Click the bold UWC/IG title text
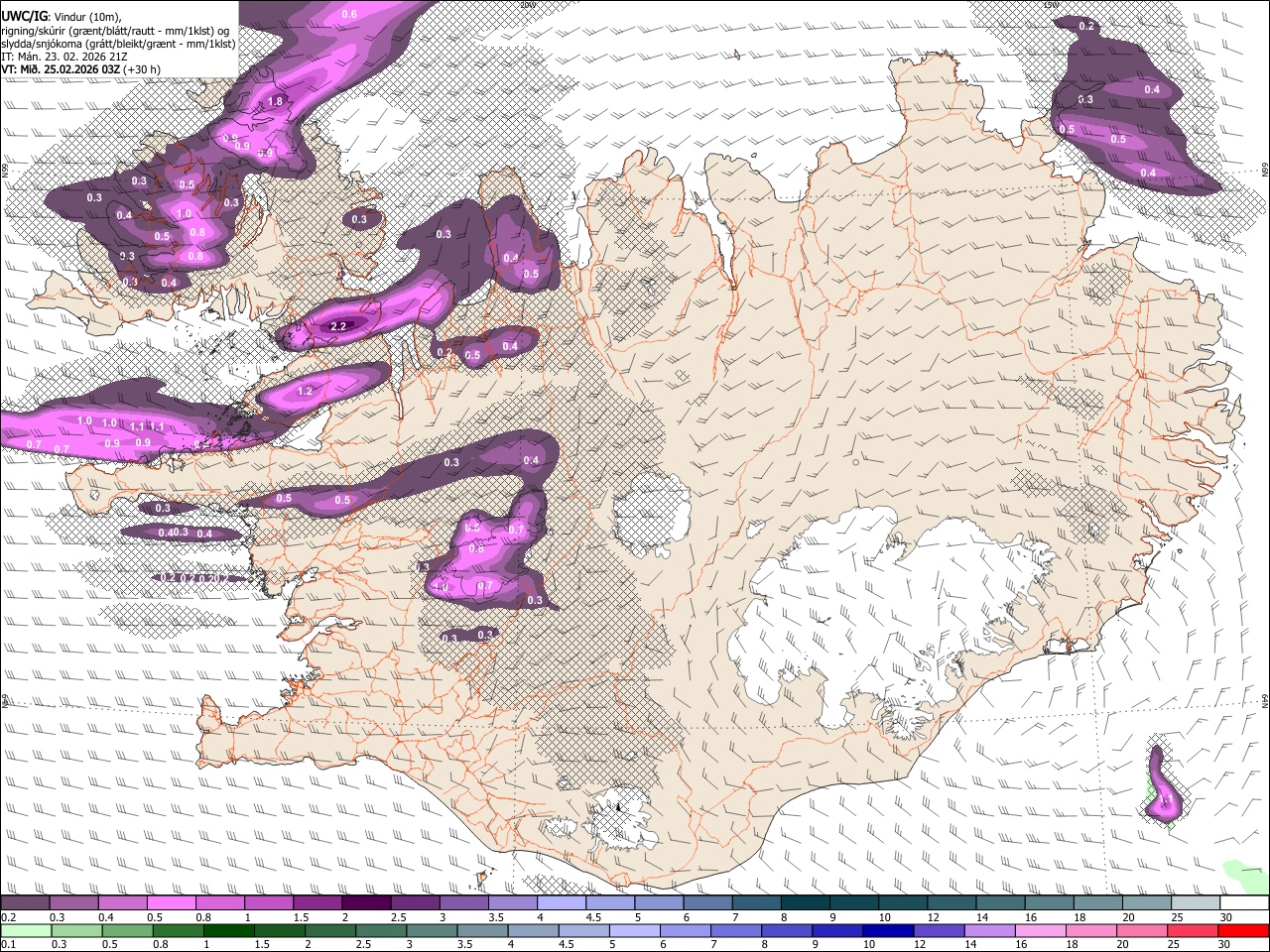The width and height of the screenshot is (1270, 952). point(24,17)
